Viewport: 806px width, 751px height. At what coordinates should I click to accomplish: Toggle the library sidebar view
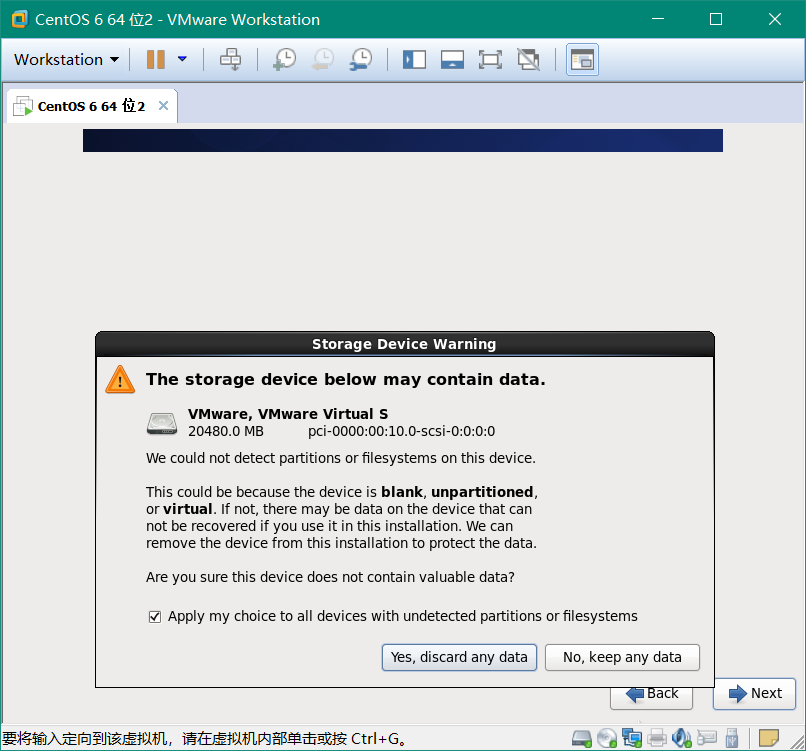point(414,60)
